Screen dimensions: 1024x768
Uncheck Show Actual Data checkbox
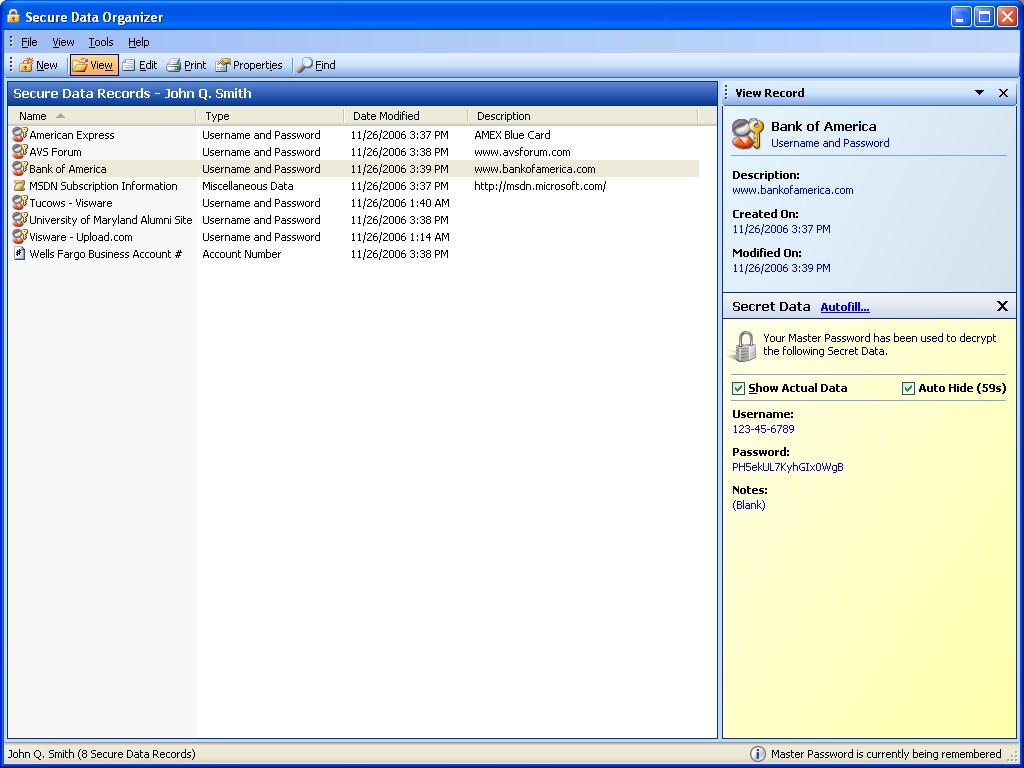pos(739,389)
